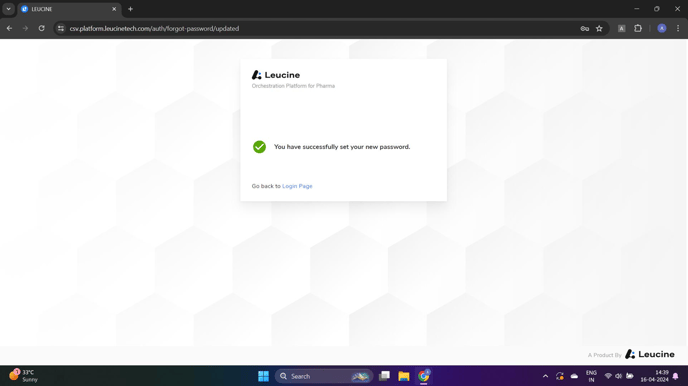Minimize the Chrome window
688x386 pixels.
[637, 9]
